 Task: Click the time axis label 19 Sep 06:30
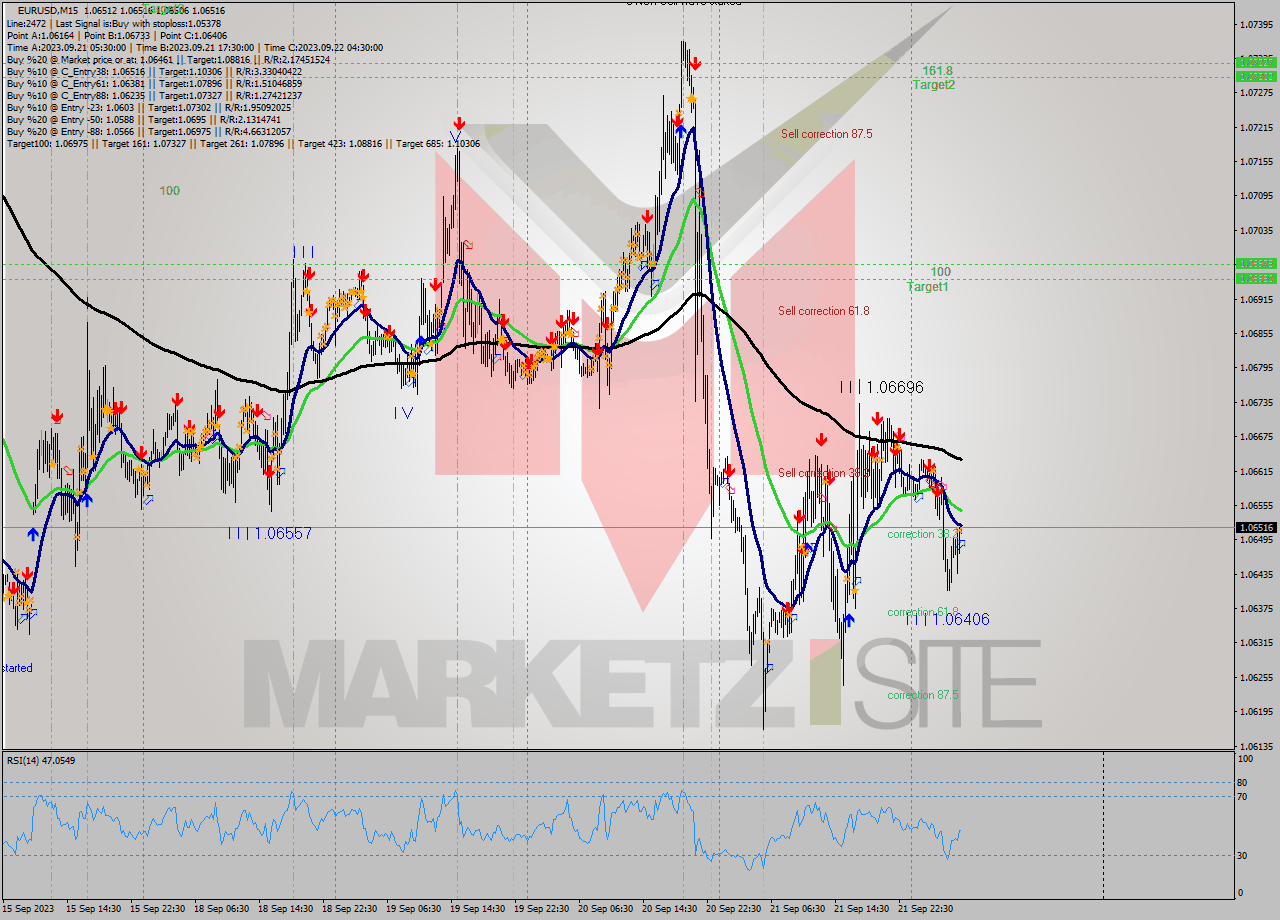(x=414, y=909)
